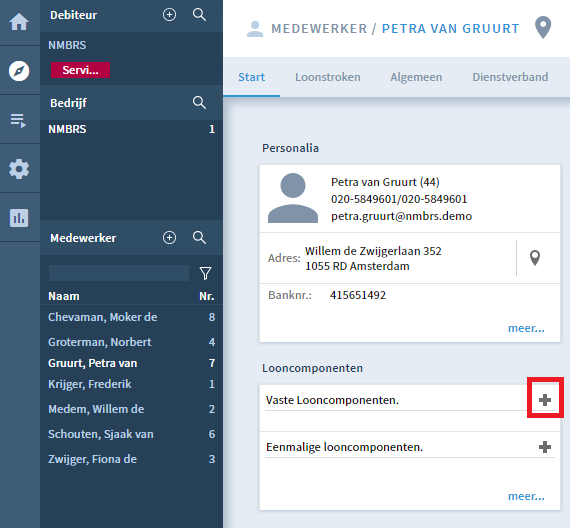Open the bar chart reports icon
This screenshot has width=570, height=528.
[19, 218]
